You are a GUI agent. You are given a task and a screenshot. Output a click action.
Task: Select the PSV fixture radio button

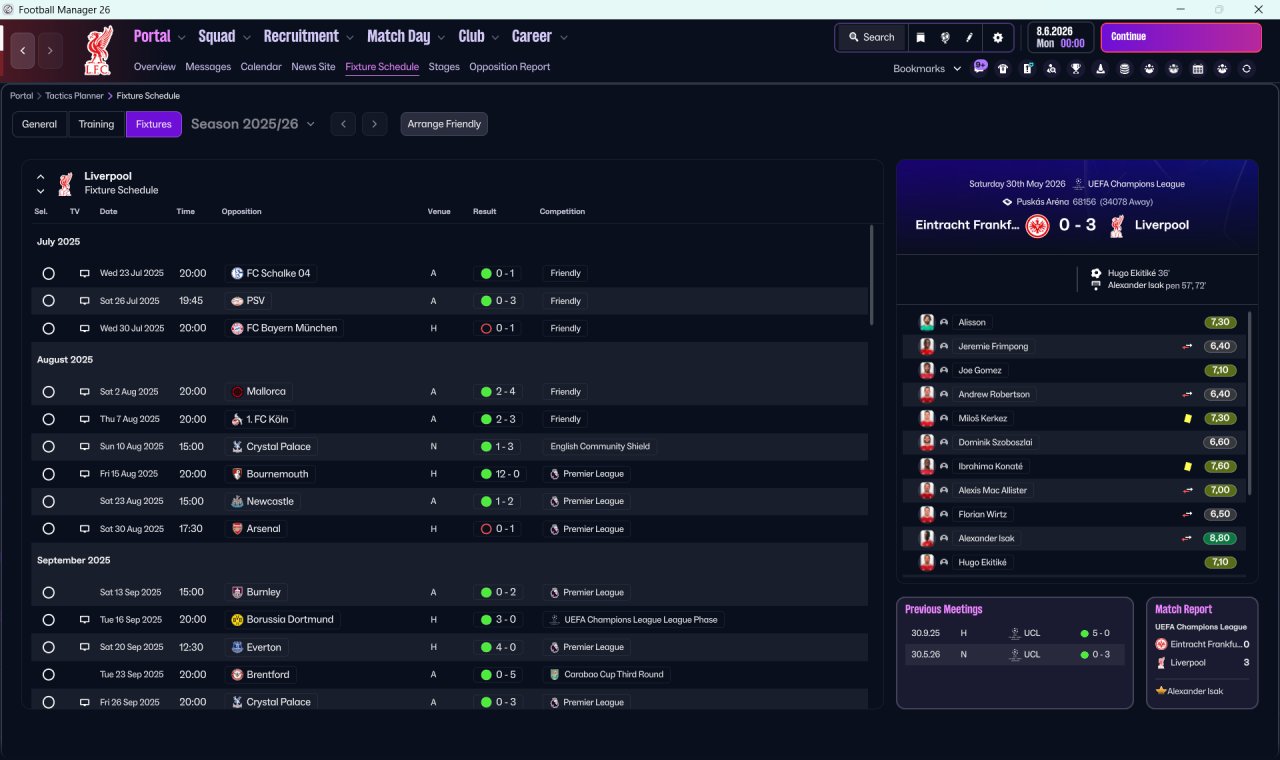click(x=48, y=301)
